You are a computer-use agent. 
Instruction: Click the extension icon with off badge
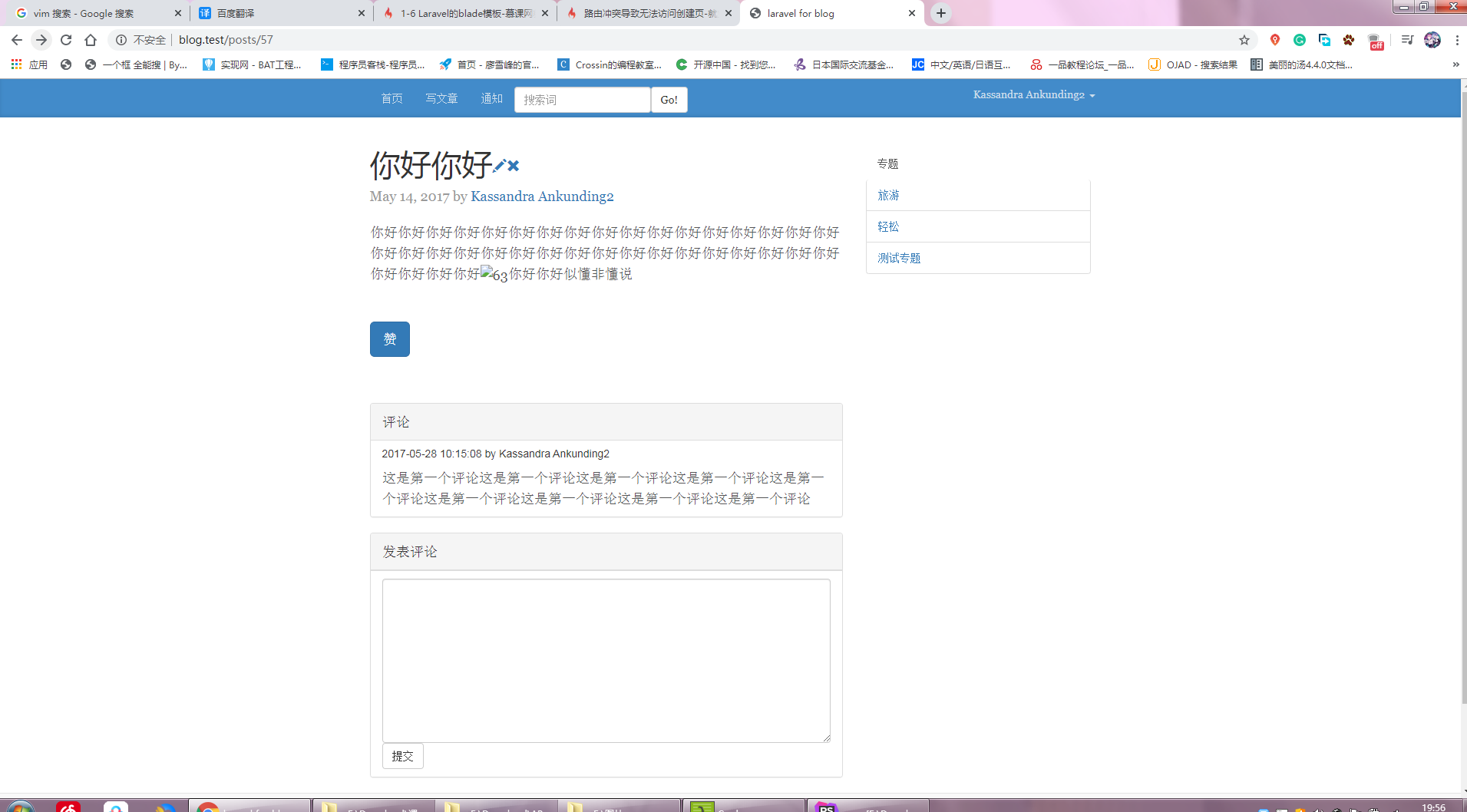(1376, 41)
